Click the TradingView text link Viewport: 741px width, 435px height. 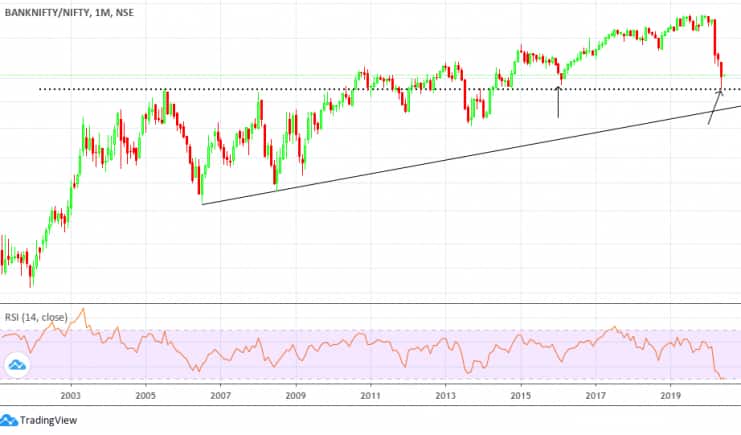(48, 421)
